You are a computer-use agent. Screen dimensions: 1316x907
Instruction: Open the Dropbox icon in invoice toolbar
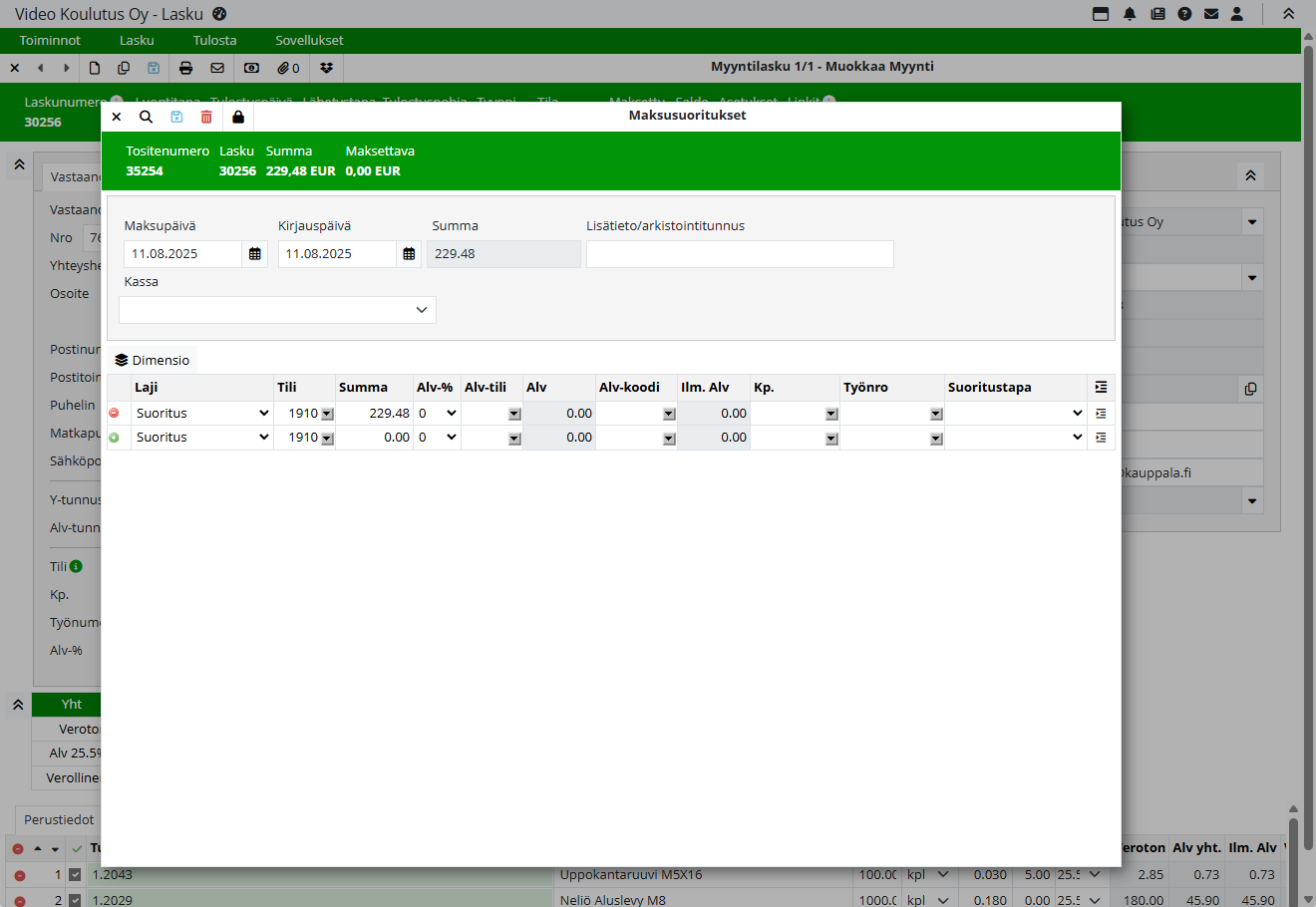pyautogui.click(x=326, y=68)
